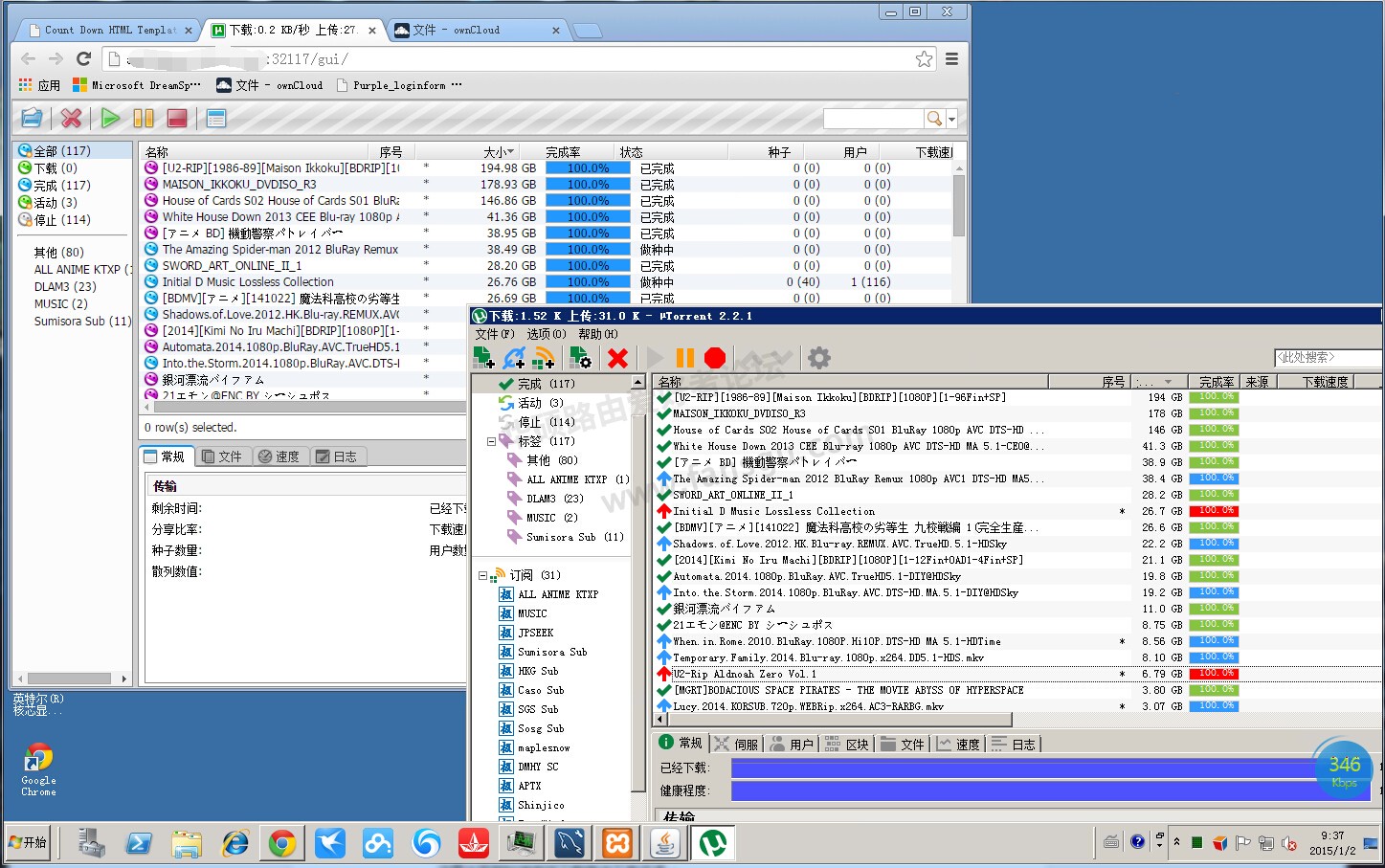Click create new torrent icon in µTorrent

click(x=580, y=358)
